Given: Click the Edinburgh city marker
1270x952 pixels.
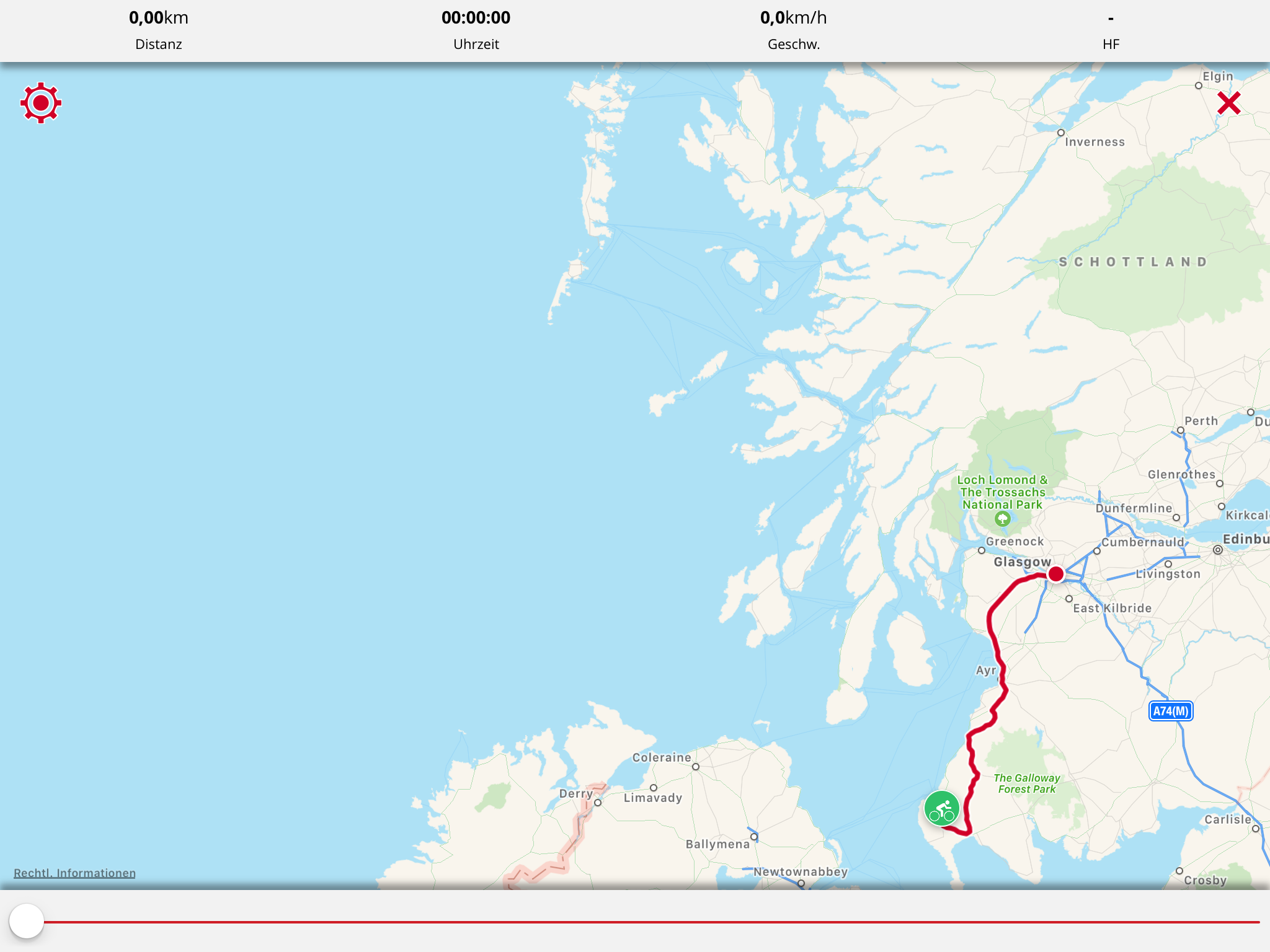Looking at the screenshot, I should coord(1218,550).
